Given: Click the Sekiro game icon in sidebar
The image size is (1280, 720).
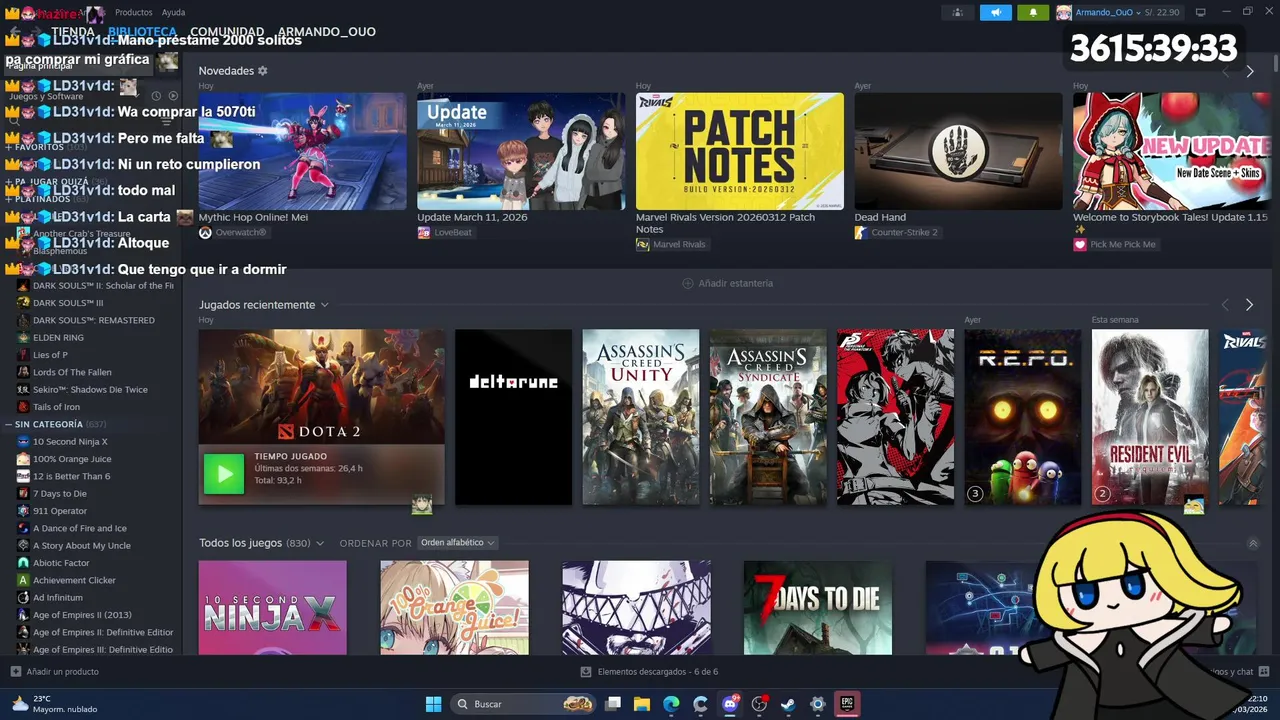Looking at the screenshot, I should [x=23, y=390].
